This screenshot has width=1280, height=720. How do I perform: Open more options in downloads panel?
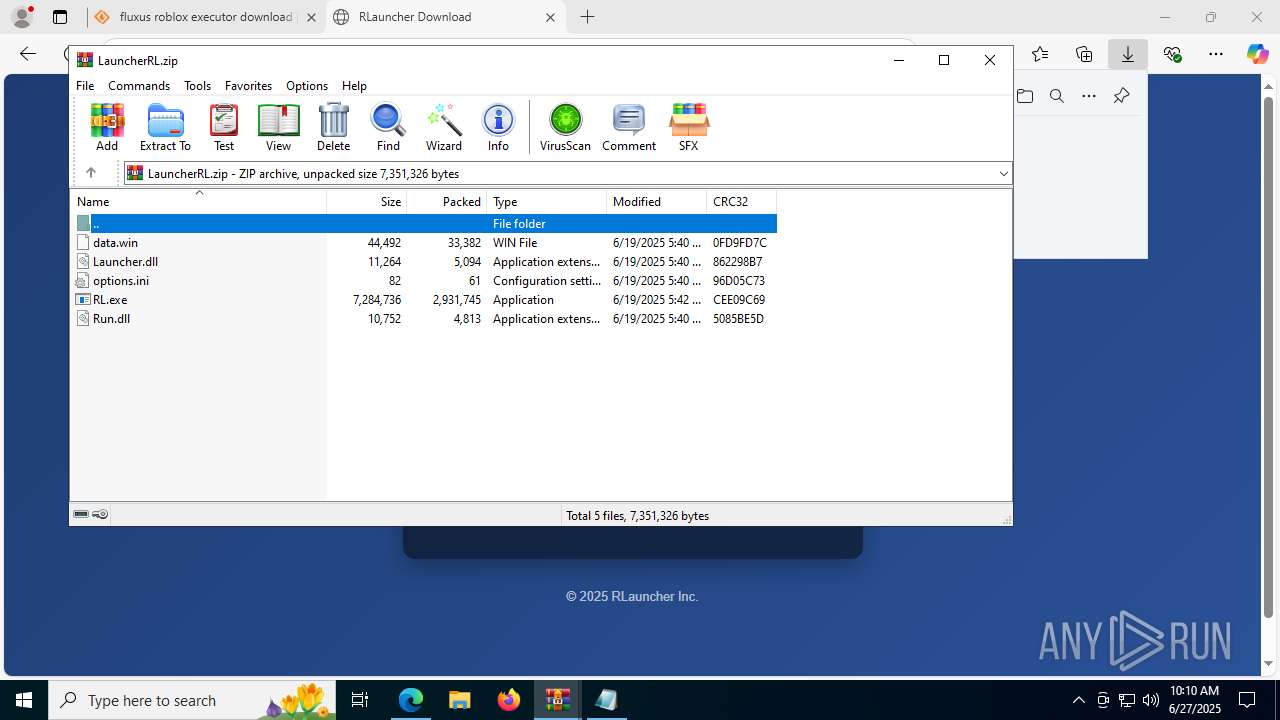[1089, 96]
